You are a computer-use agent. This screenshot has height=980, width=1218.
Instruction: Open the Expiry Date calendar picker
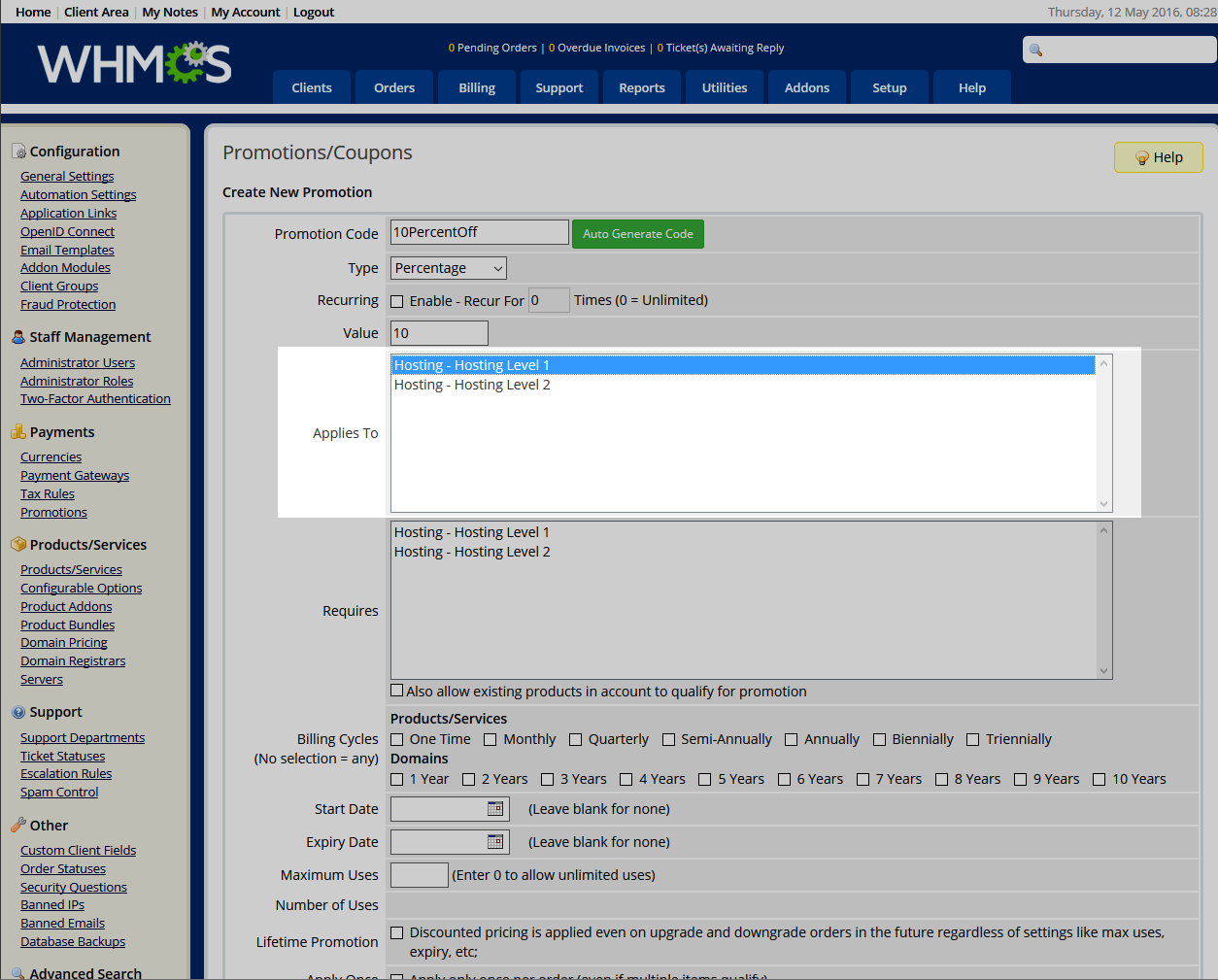pyautogui.click(x=495, y=841)
